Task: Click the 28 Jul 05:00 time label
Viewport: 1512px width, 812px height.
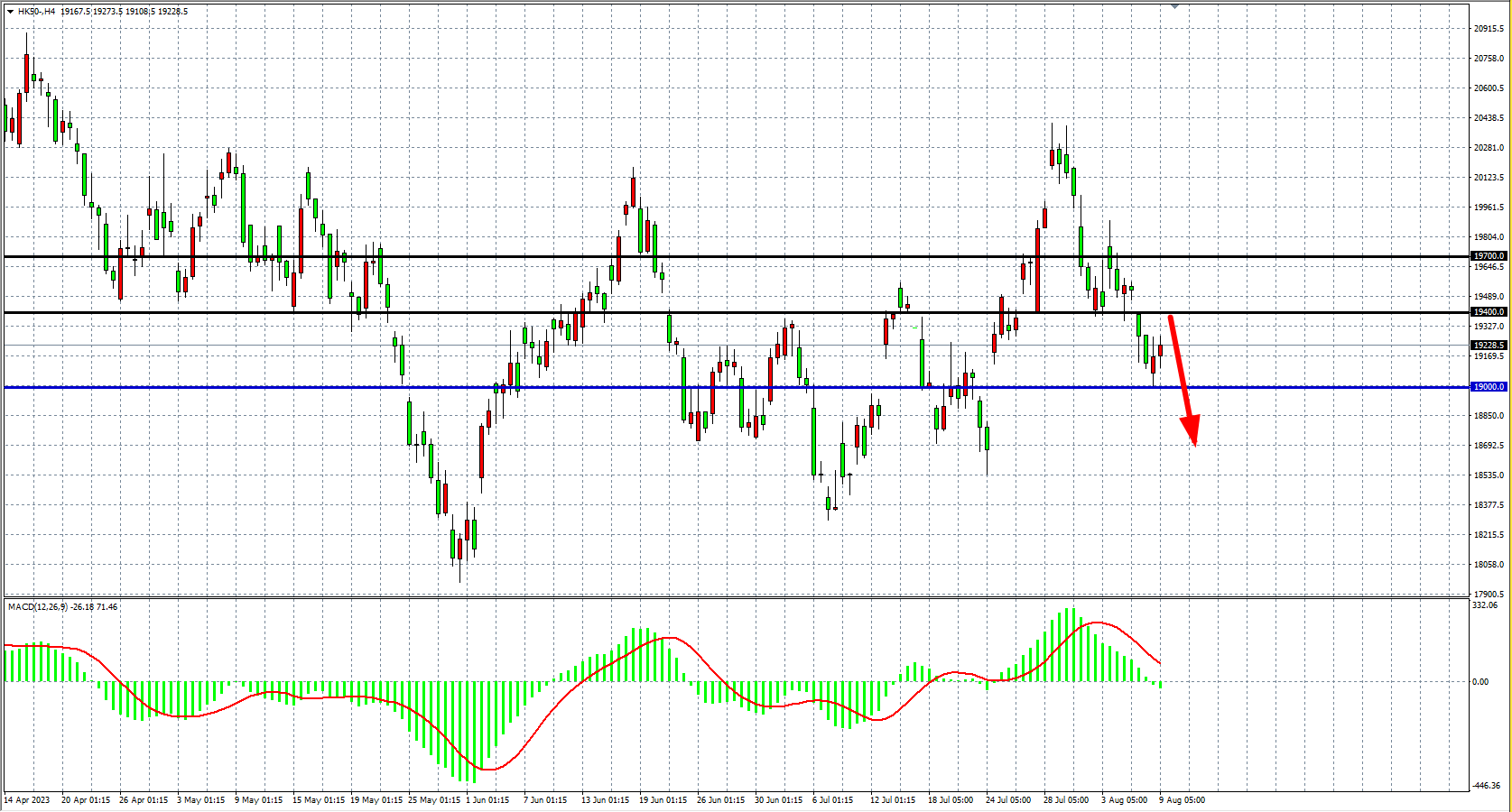Action: [1066, 800]
